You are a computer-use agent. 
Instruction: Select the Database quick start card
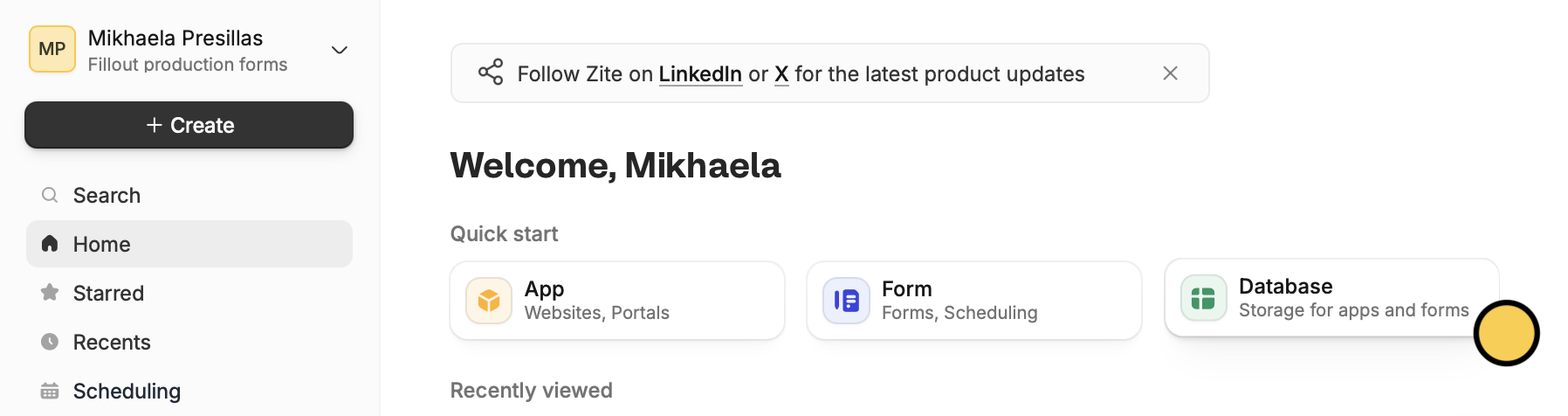click(x=1318, y=298)
